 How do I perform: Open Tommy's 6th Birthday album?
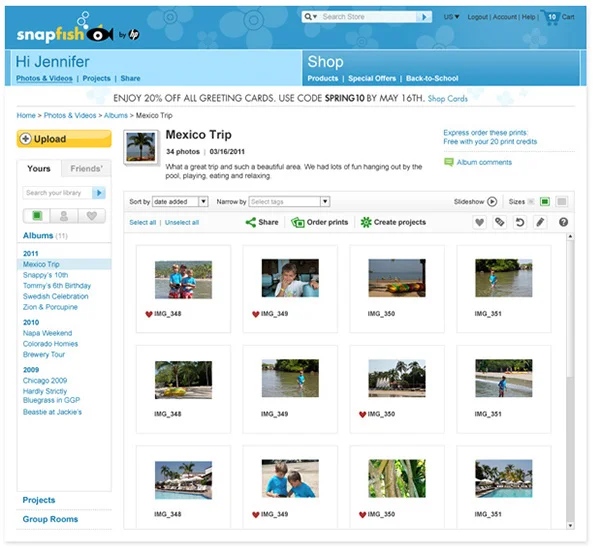[x=57, y=286]
